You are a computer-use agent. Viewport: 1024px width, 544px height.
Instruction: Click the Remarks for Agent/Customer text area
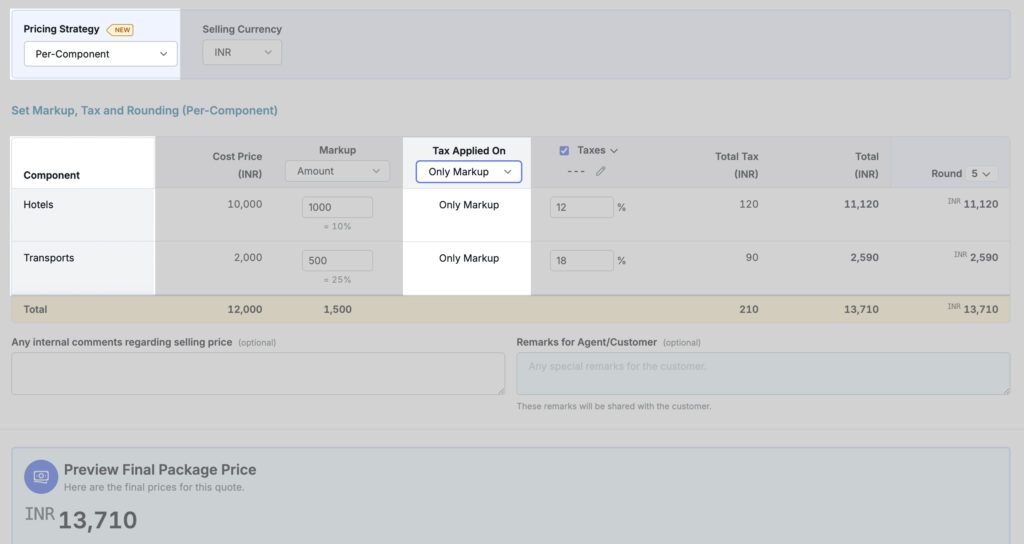[x=763, y=374]
